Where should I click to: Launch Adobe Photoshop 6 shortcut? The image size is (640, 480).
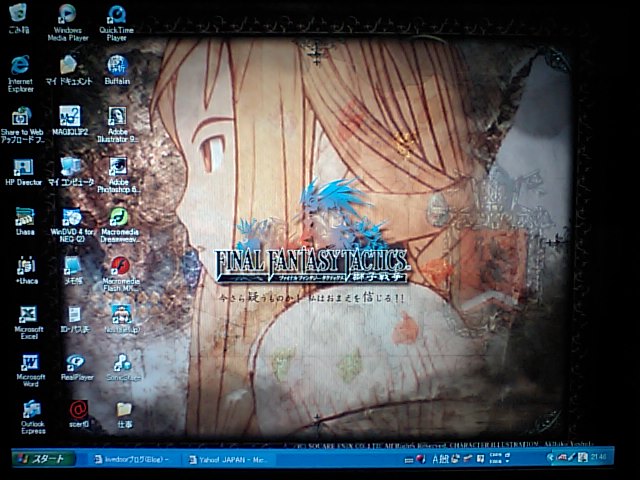[x=118, y=175]
